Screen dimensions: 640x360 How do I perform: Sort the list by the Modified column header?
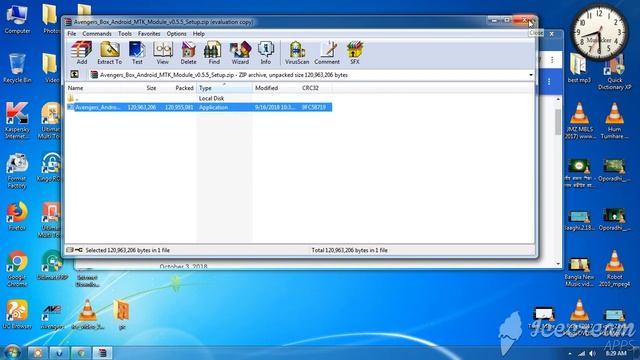[276, 88]
